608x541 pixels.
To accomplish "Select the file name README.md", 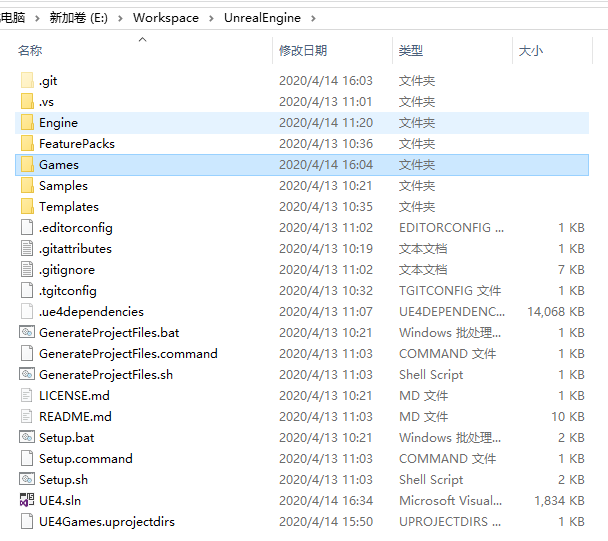I will coord(75,417).
